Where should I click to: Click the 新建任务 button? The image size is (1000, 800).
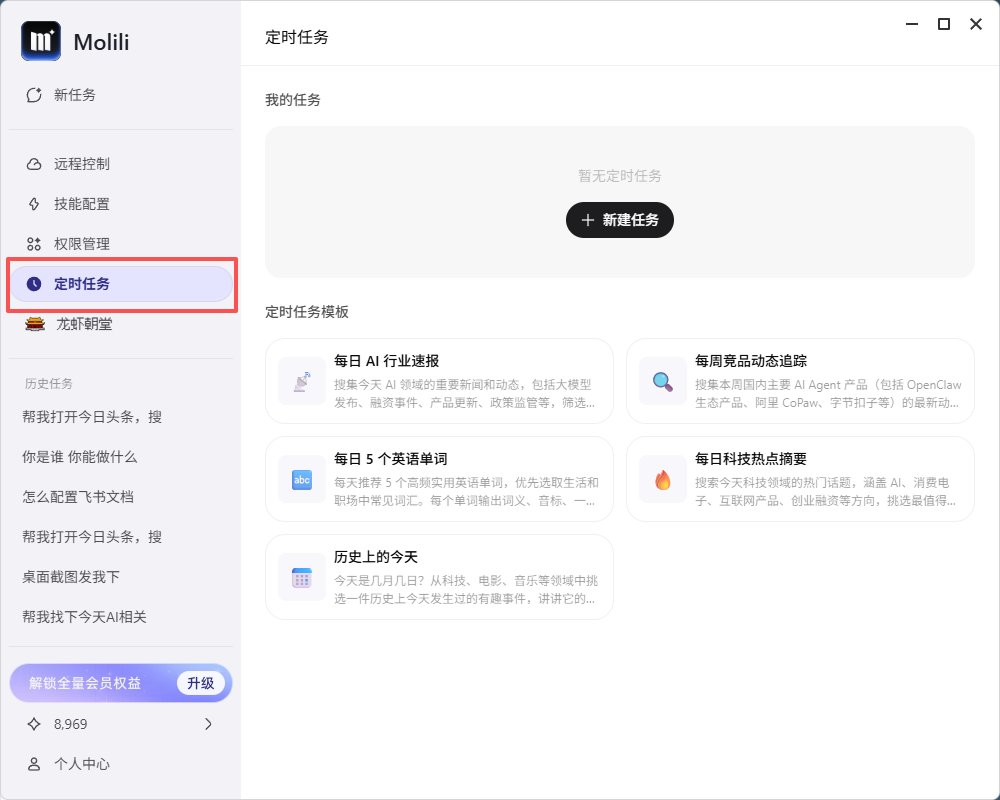(x=619, y=220)
